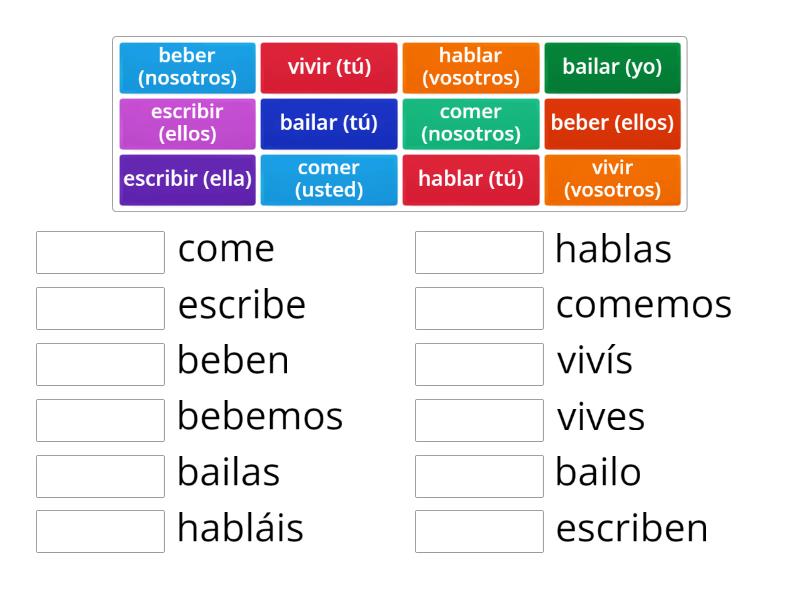Pick the 'bailar (yo)' green tile
The image size is (800, 600).
point(612,67)
